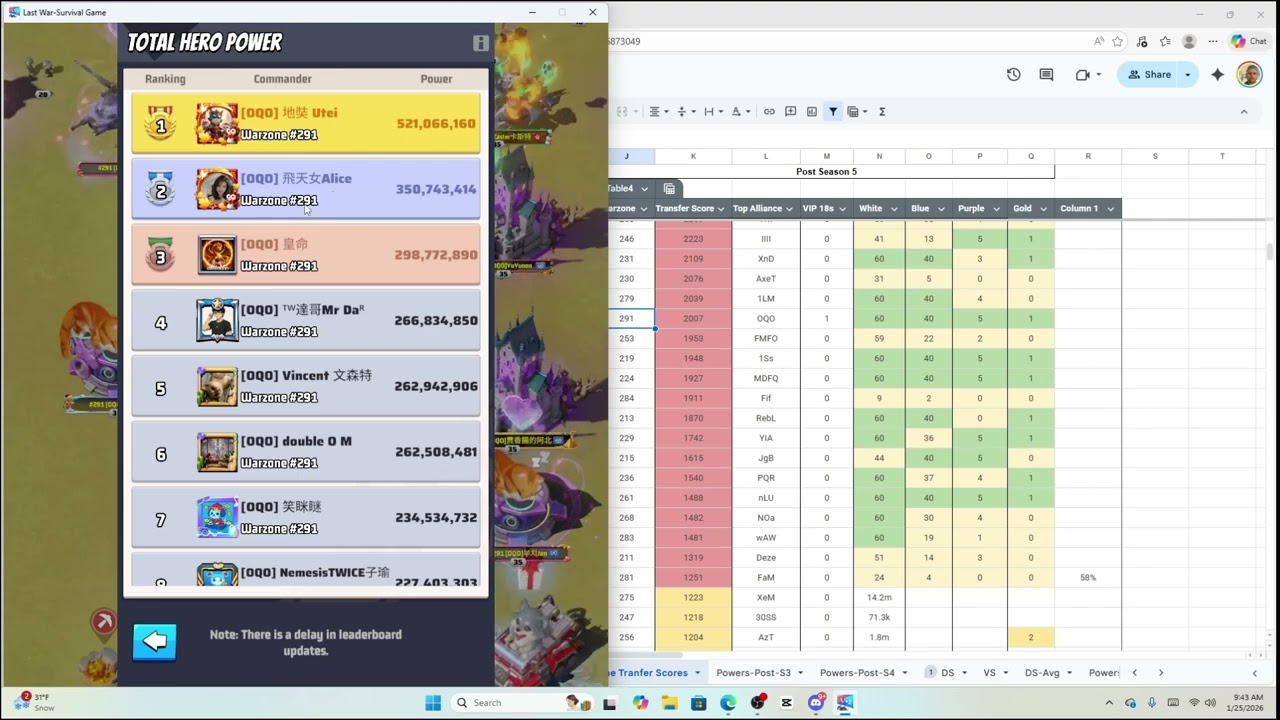The height and width of the screenshot is (720, 1280).
Task: Select the double O M leaderboard row
Action: pyautogui.click(x=306, y=452)
